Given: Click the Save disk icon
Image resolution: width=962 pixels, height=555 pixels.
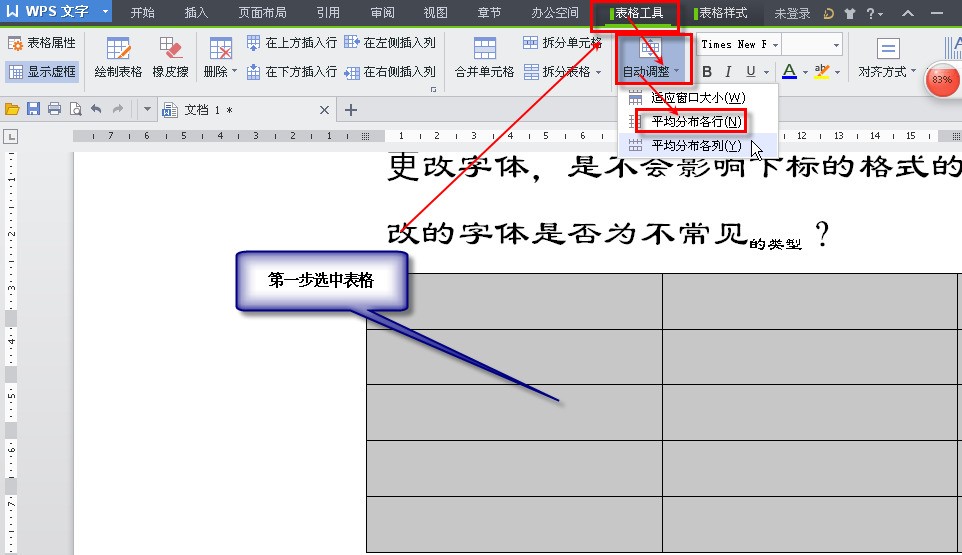Looking at the screenshot, I should pyautogui.click(x=33, y=110).
